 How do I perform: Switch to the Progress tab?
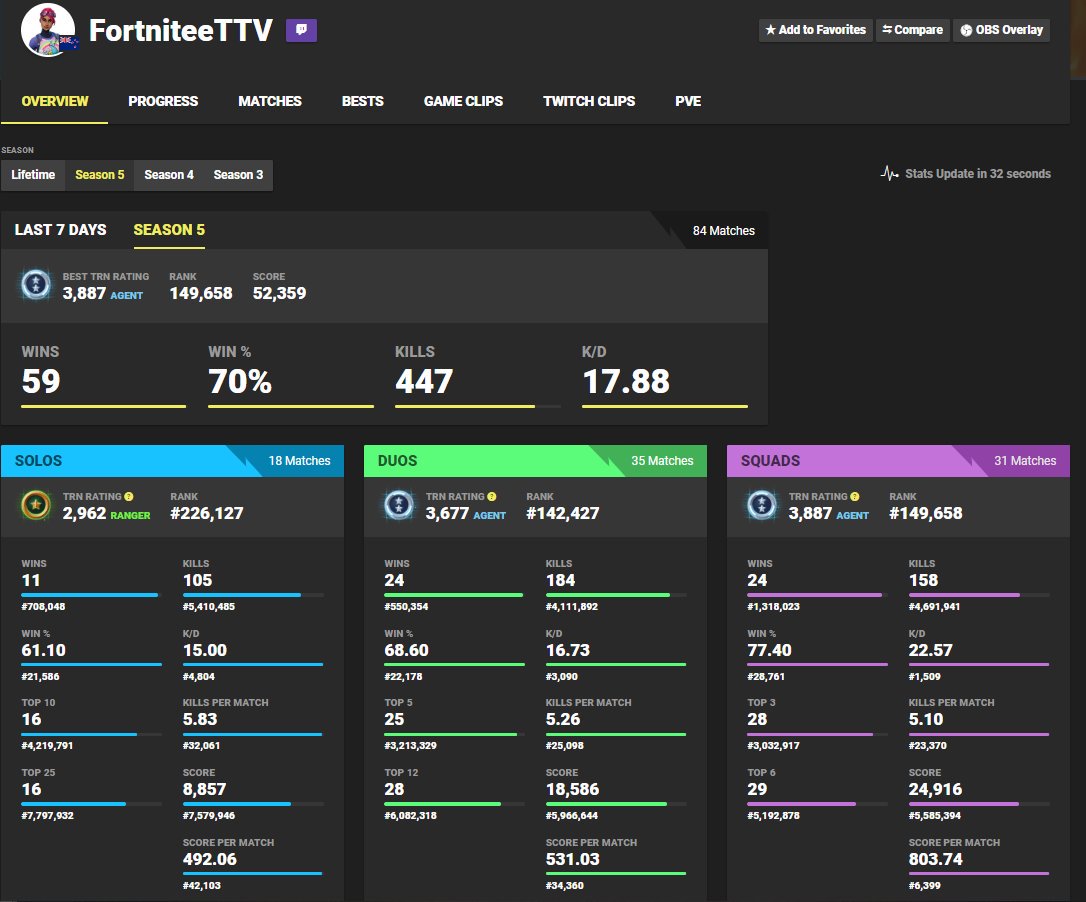tap(163, 101)
